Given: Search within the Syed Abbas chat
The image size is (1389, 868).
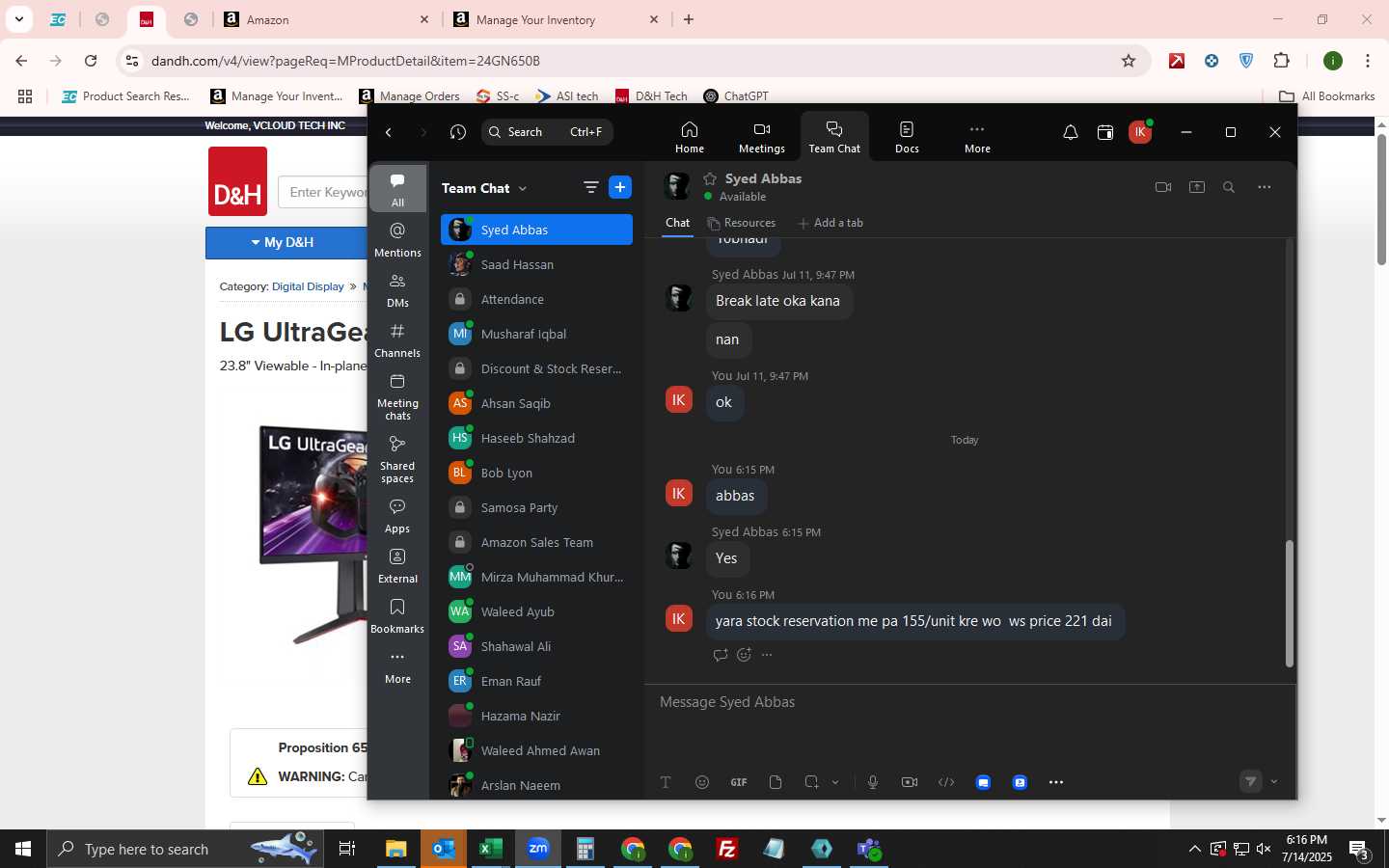Looking at the screenshot, I should tap(1229, 187).
